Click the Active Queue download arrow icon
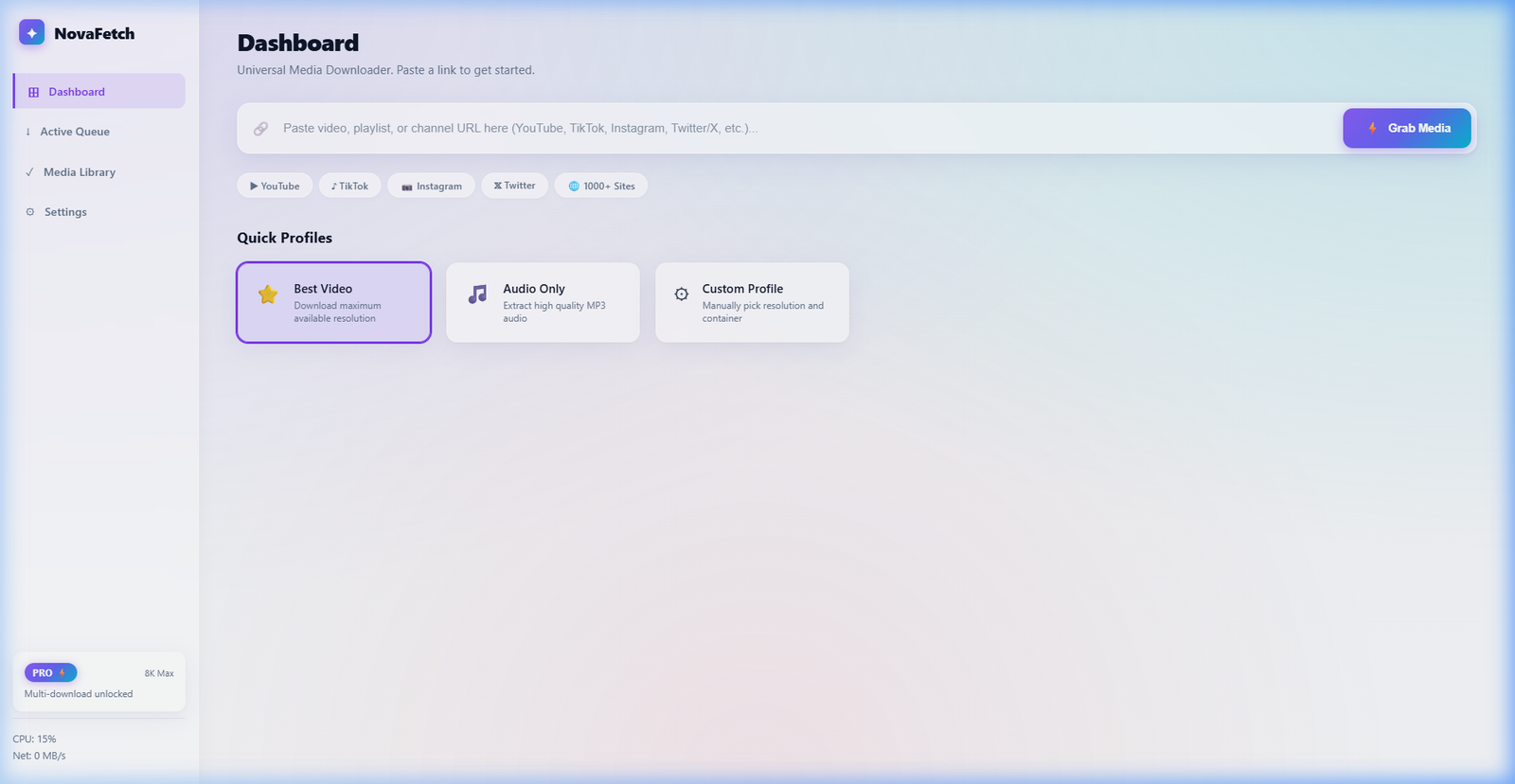Screen dimensions: 1515x784 28,132
